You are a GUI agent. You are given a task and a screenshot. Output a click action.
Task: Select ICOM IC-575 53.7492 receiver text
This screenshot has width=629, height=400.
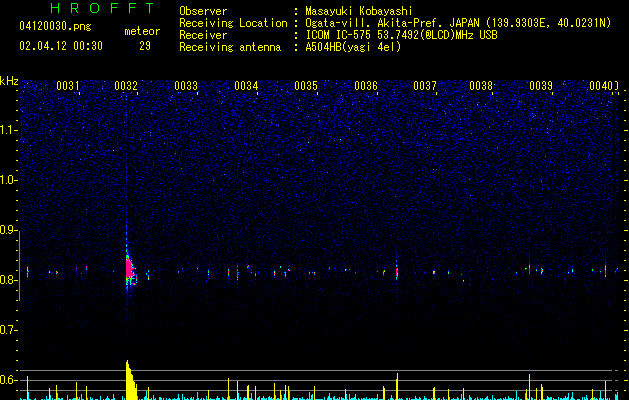(x=401, y=35)
